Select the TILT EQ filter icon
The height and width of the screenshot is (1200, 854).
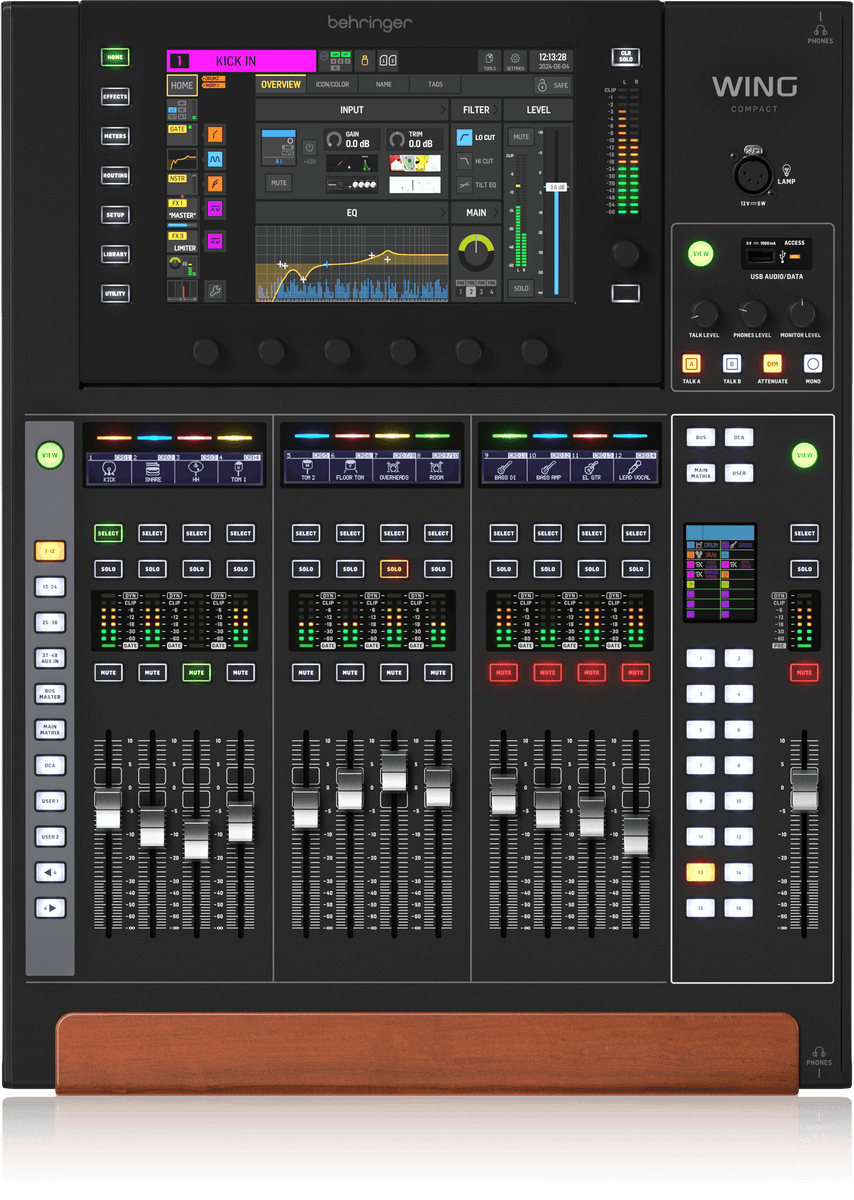[465, 185]
